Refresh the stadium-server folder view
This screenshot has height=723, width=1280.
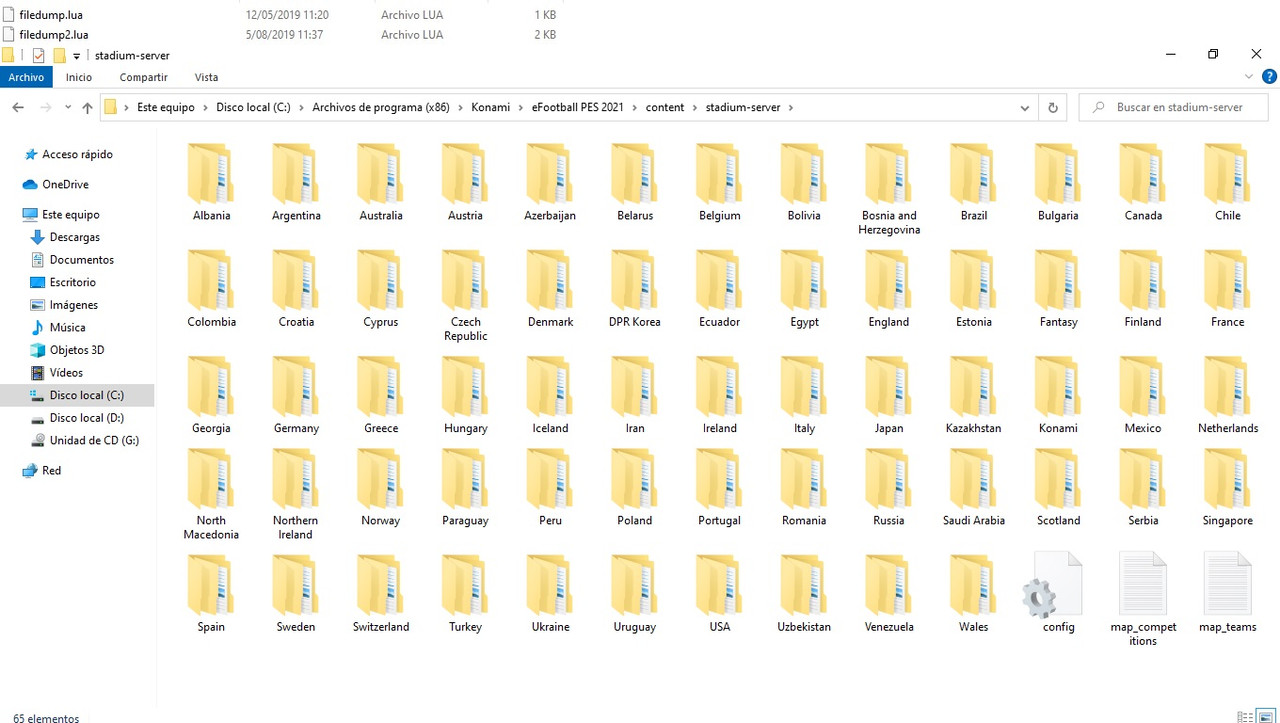click(x=1053, y=108)
